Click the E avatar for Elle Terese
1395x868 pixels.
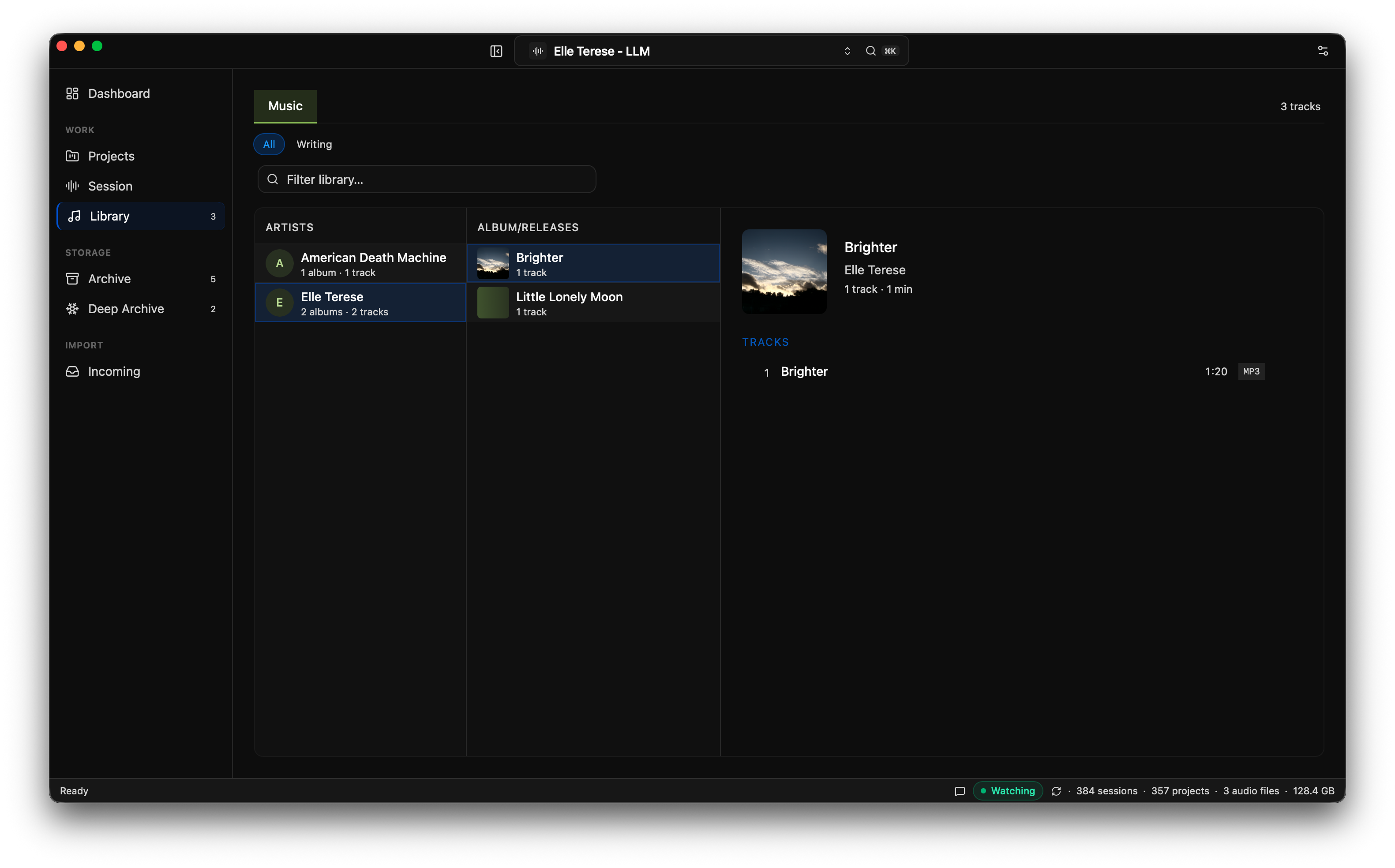(x=280, y=303)
